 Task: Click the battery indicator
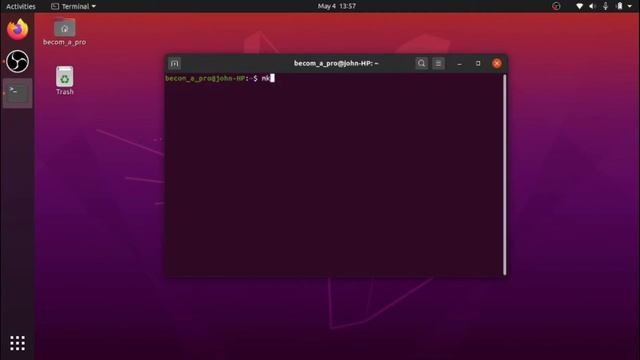tap(620, 6)
